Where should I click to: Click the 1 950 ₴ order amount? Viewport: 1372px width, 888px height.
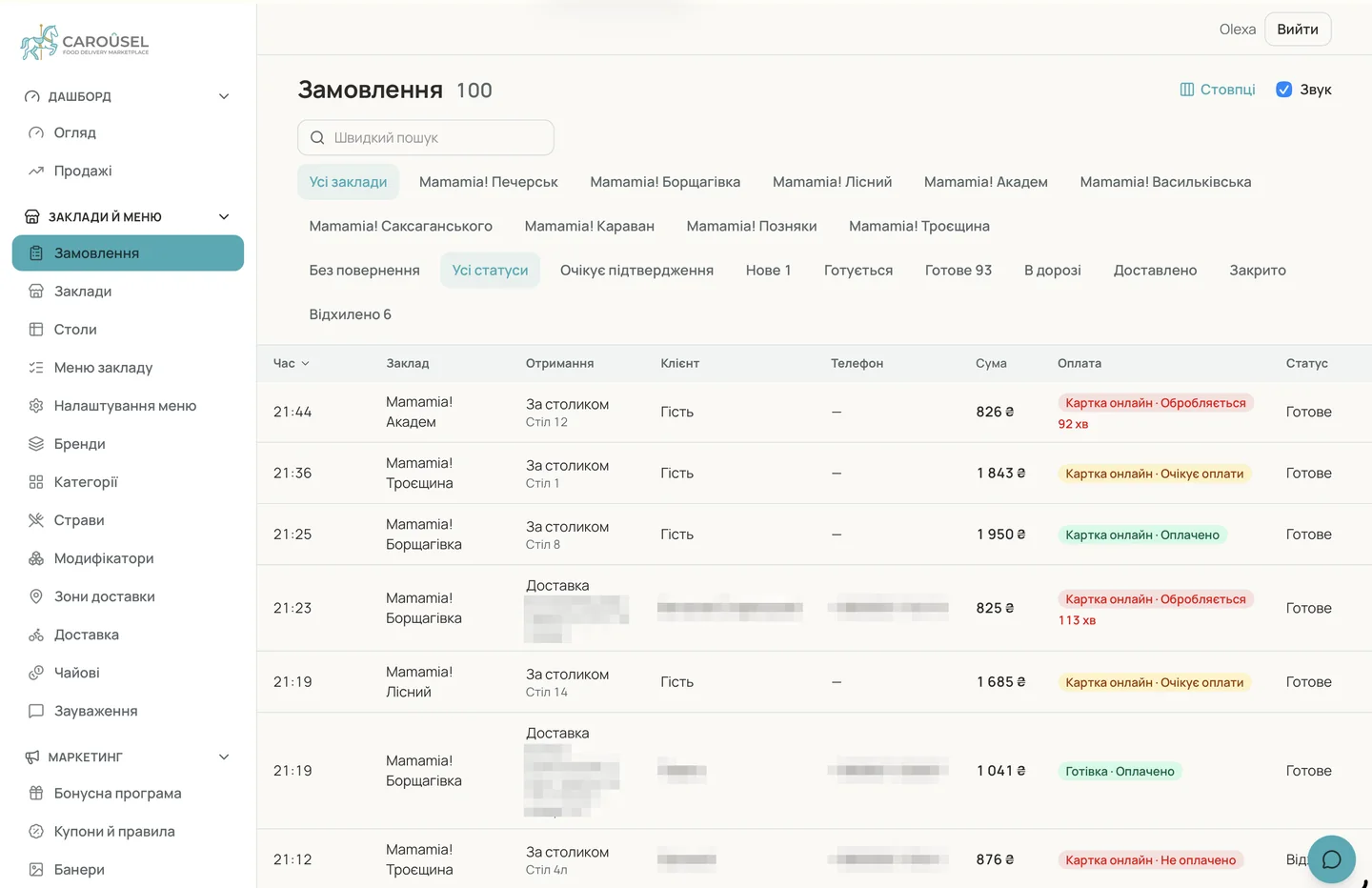pyautogui.click(x=1000, y=535)
